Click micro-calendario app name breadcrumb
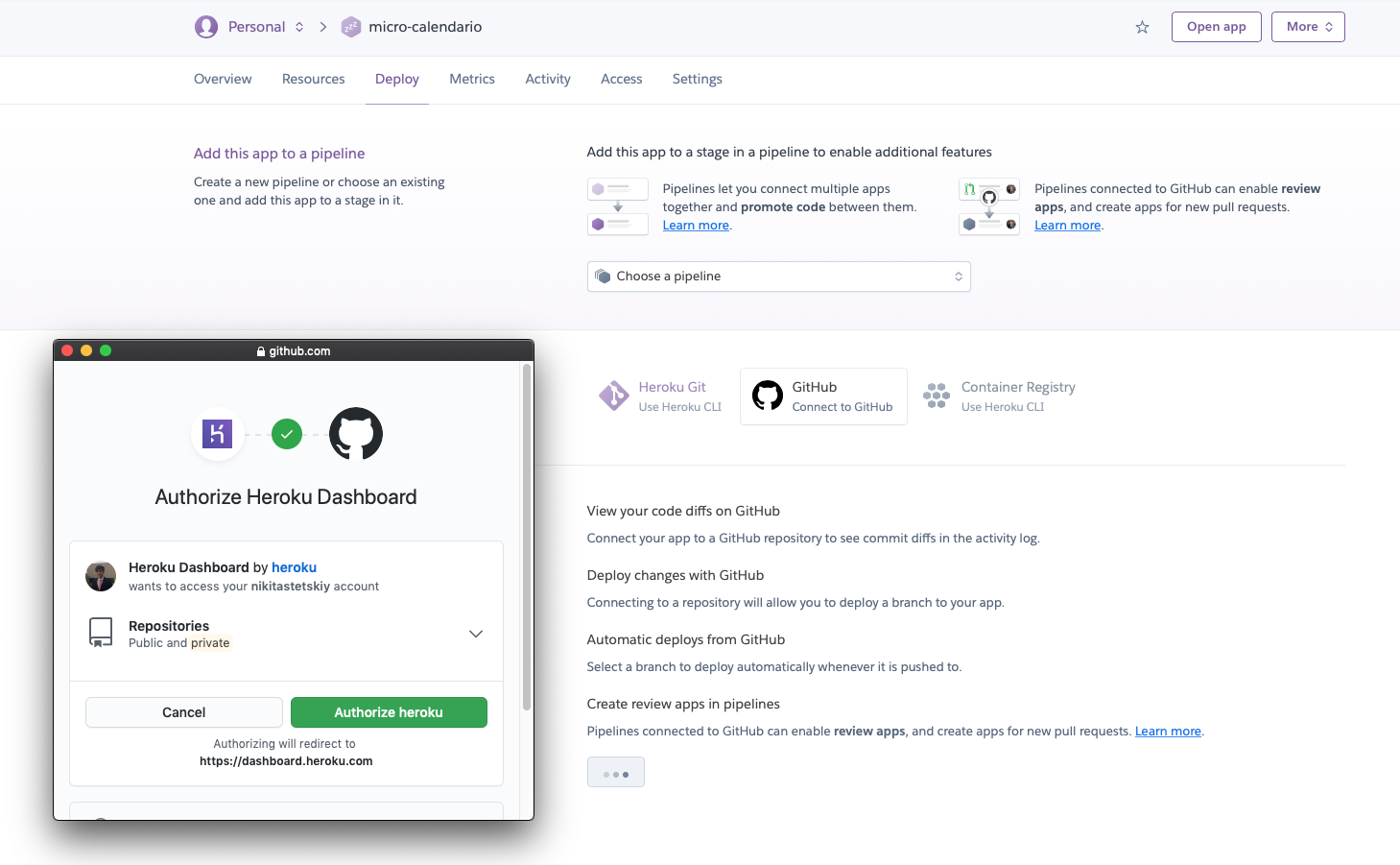The width and height of the screenshot is (1400, 865). 425,27
